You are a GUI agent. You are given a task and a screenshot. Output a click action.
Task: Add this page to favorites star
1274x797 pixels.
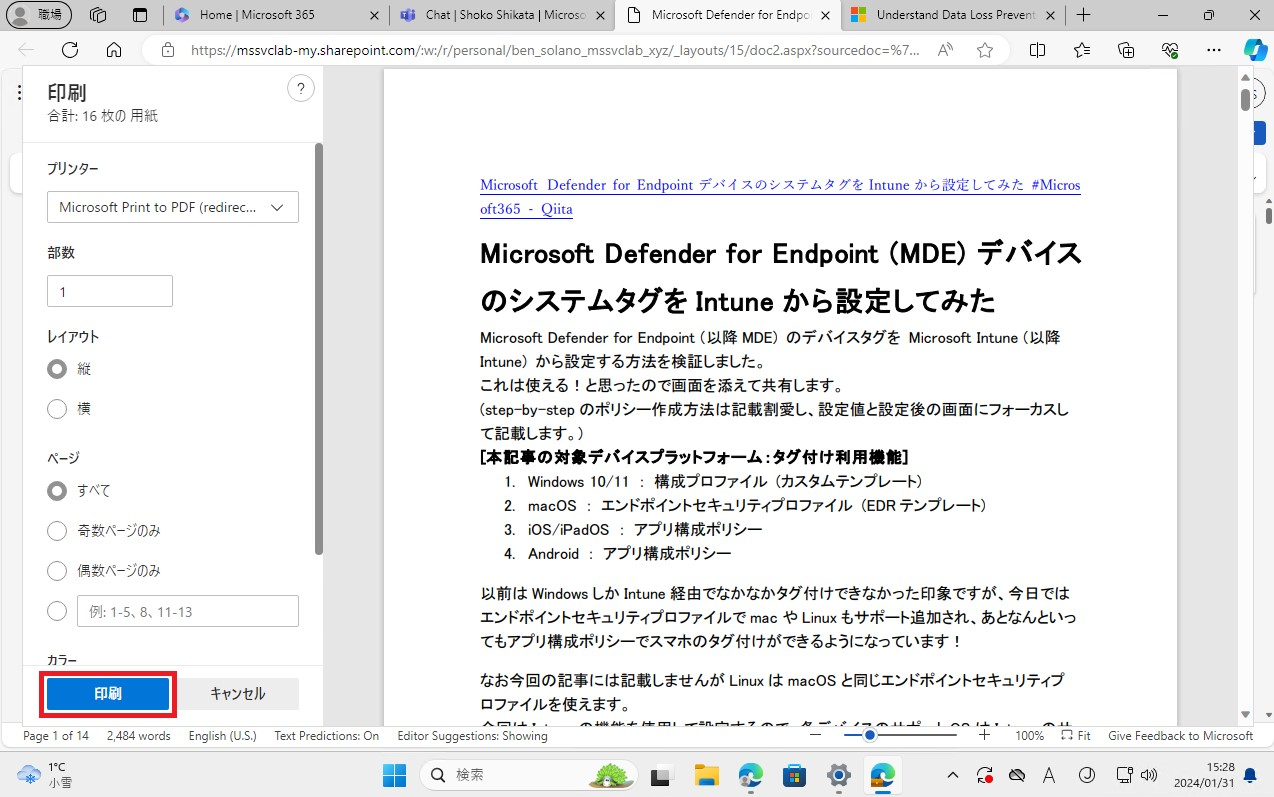985,50
